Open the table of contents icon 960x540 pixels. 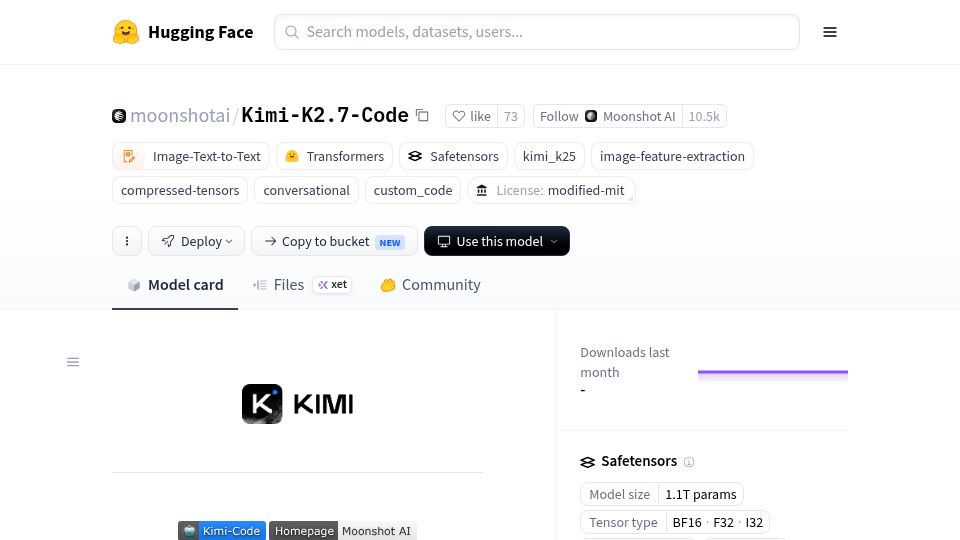(x=73, y=362)
